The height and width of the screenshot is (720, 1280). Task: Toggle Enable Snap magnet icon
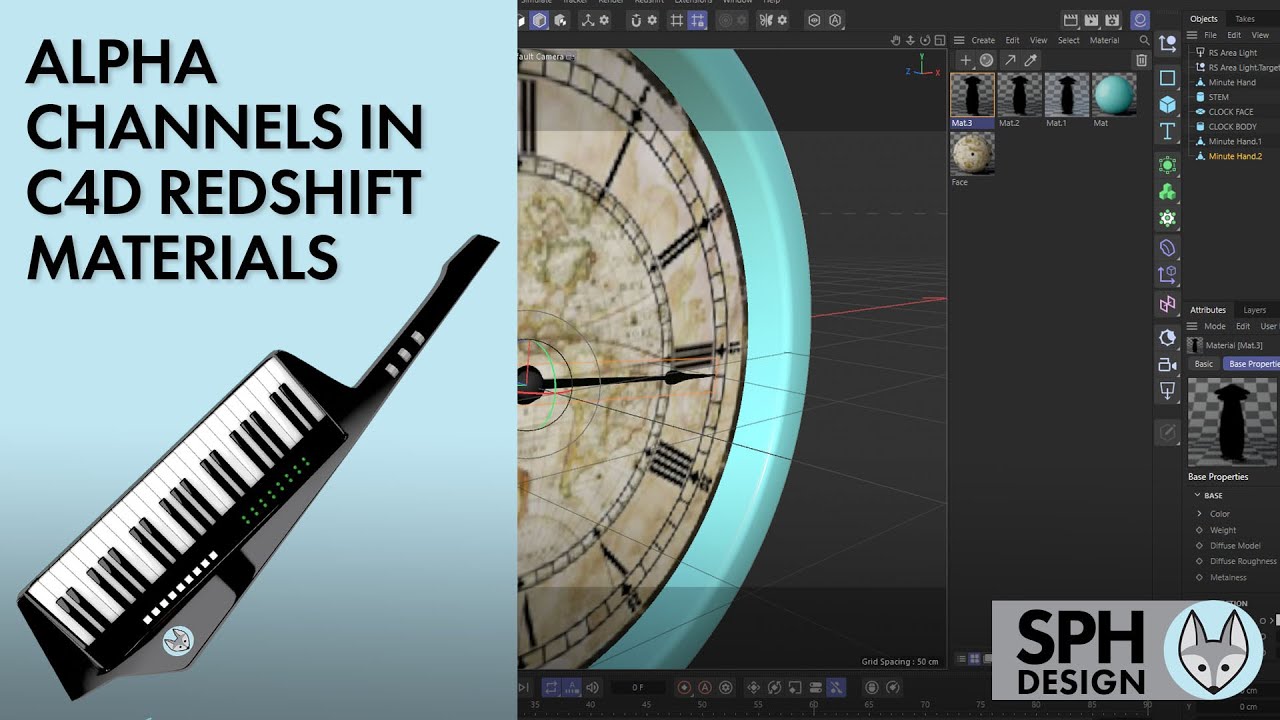(636, 20)
